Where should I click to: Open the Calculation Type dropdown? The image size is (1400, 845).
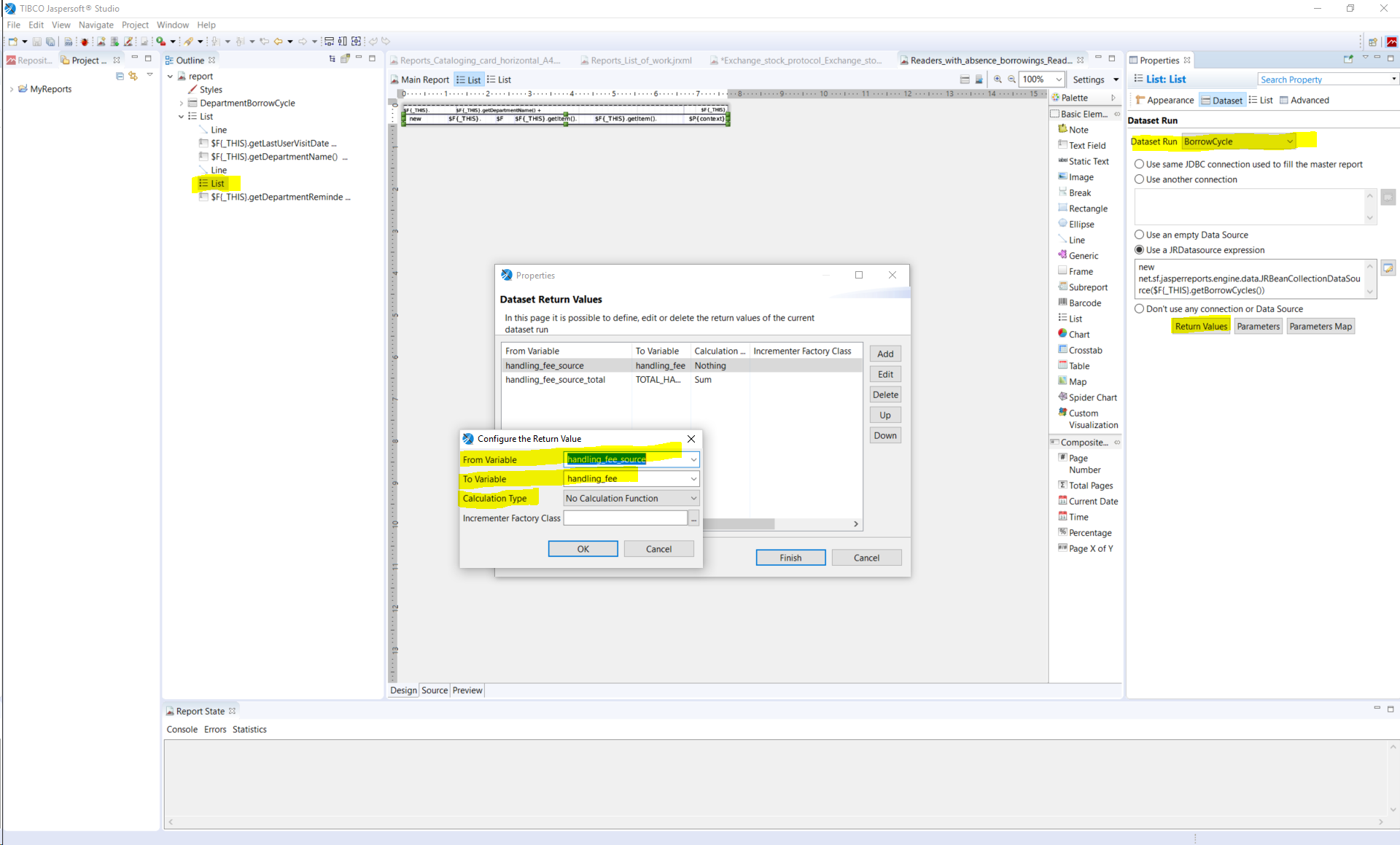[631, 498]
